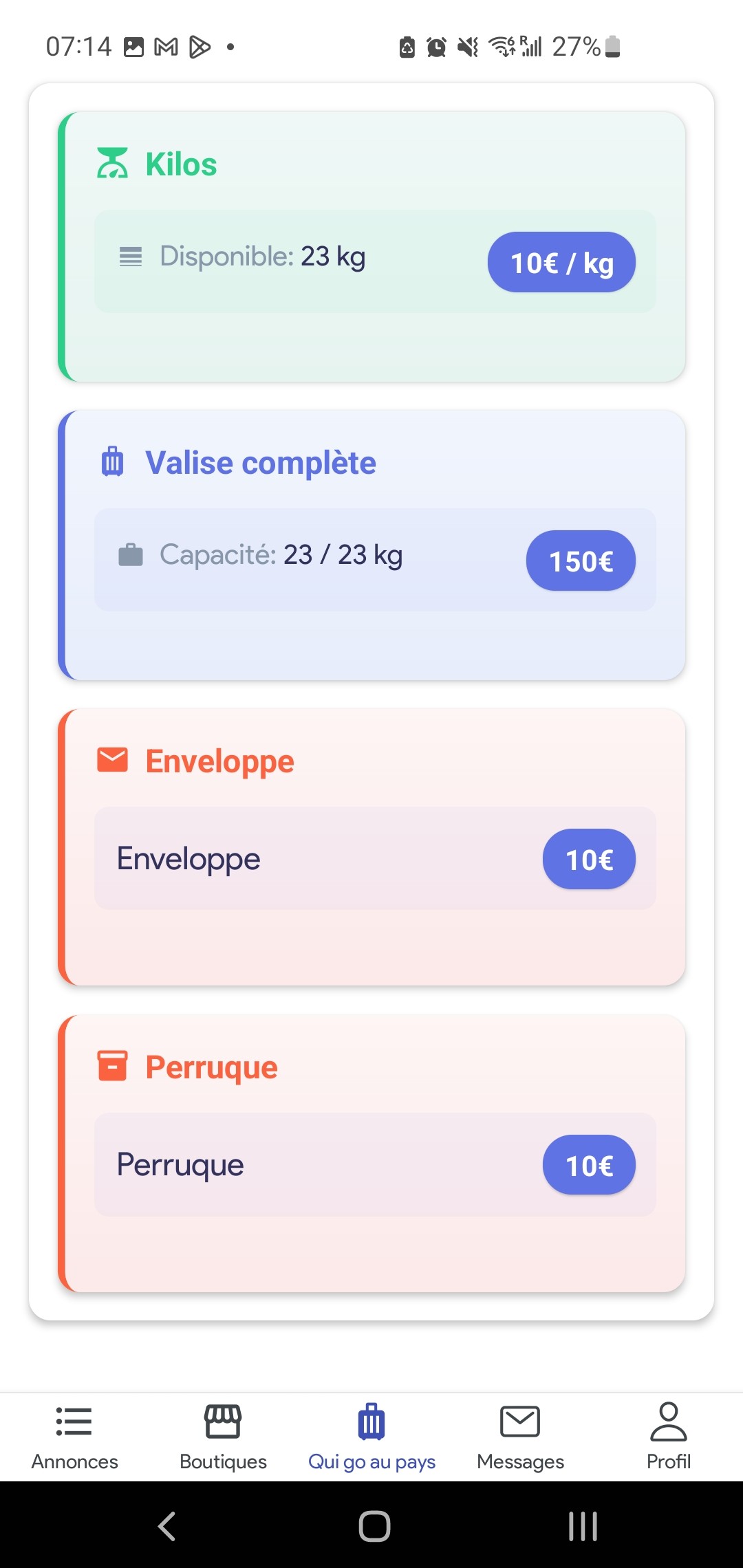743x1568 pixels.
Task: Tap the Perruque 10€ price pill
Action: click(x=589, y=1165)
